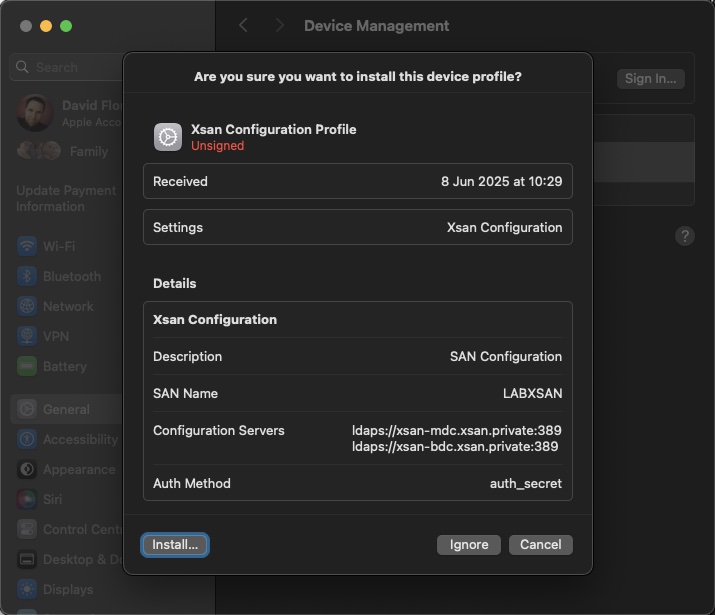Click the Apple Account profile photo
715x615 pixels.
click(35, 113)
